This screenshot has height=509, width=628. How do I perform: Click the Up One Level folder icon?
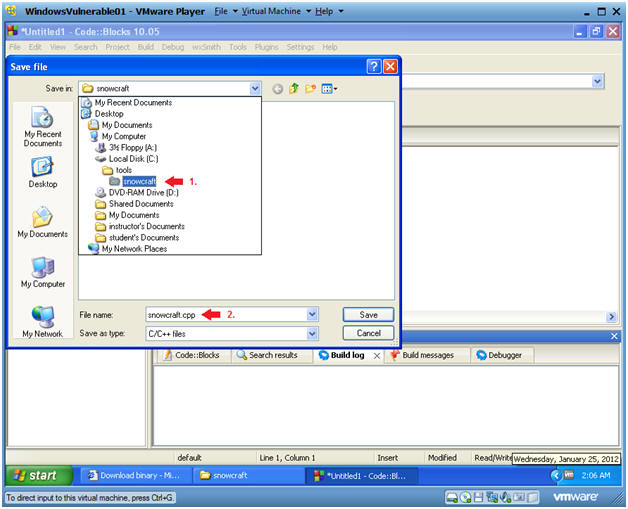pyautogui.click(x=294, y=89)
